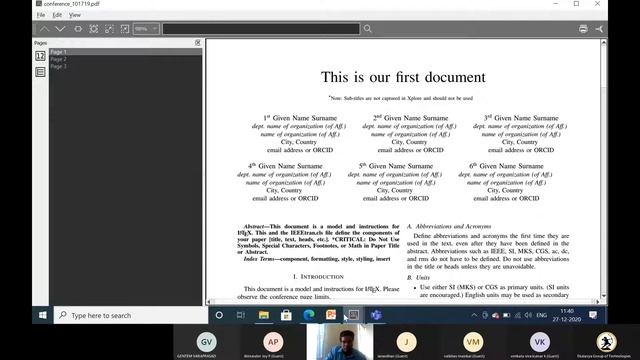Open the File menu
Image resolution: width=640 pixels, height=360 pixels.
point(41,15)
